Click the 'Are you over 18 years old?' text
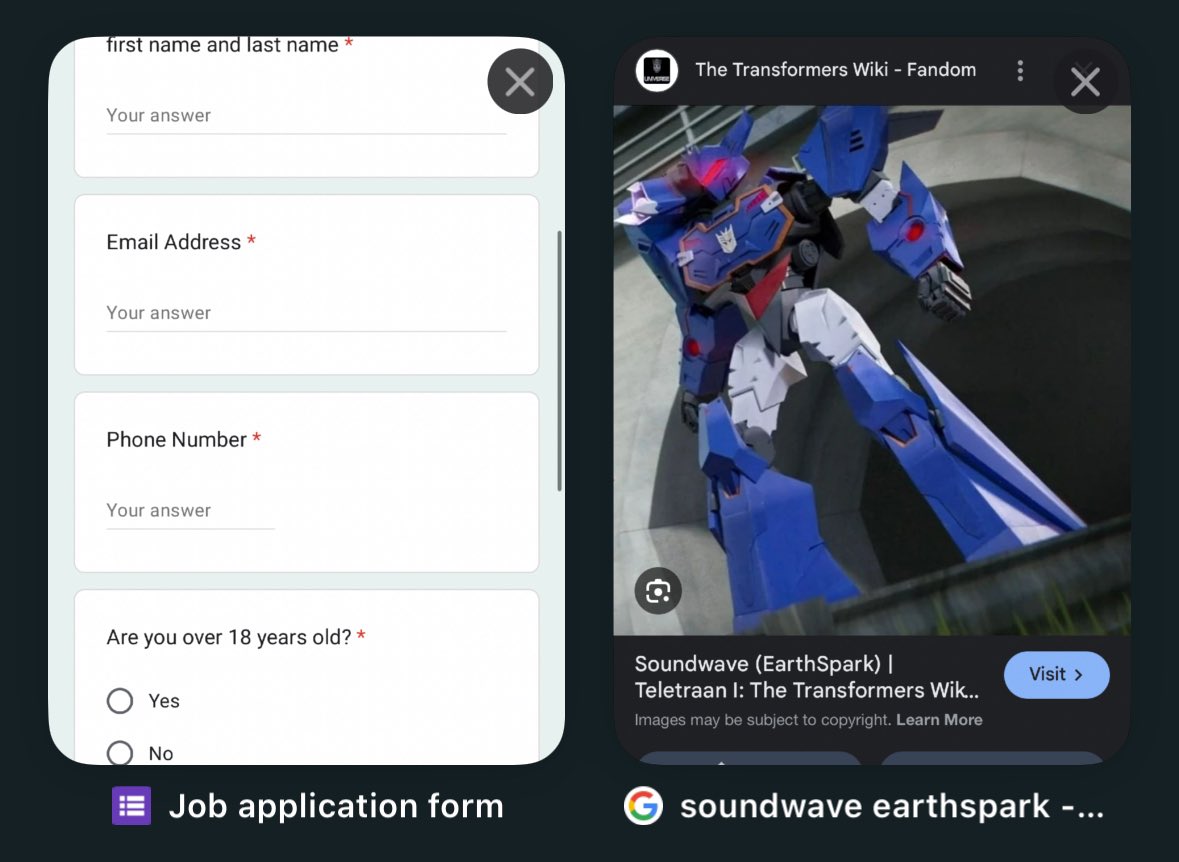The height and width of the screenshot is (862, 1179). tap(229, 638)
